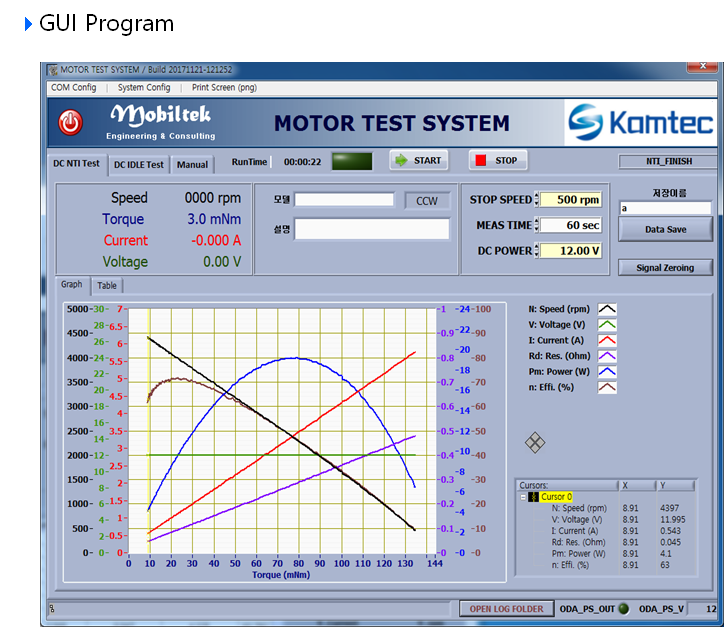
Task: Click the I: Current (A) cursor row
Action: (x=606, y=531)
